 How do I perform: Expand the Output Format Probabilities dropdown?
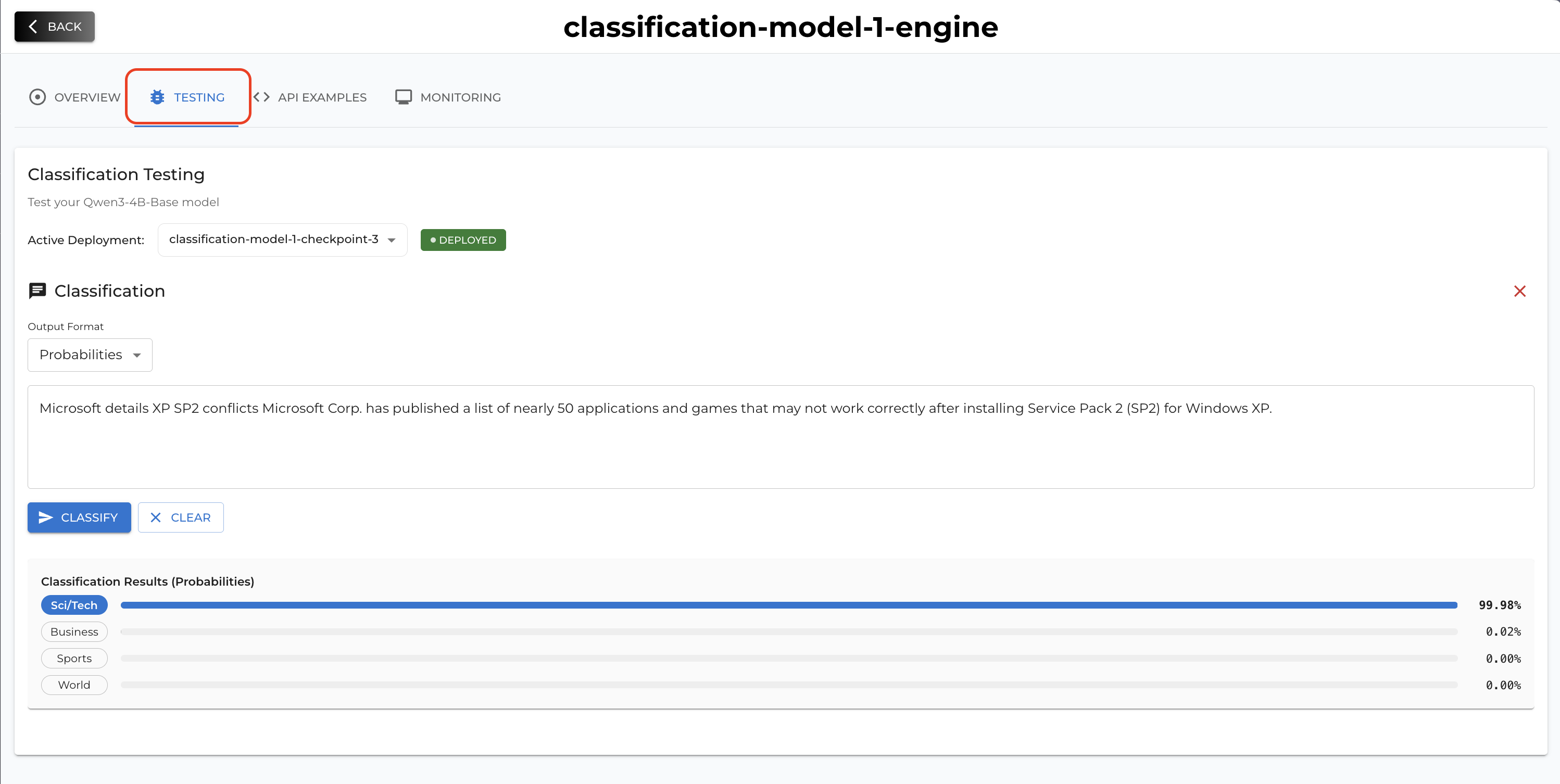tap(90, 355)
